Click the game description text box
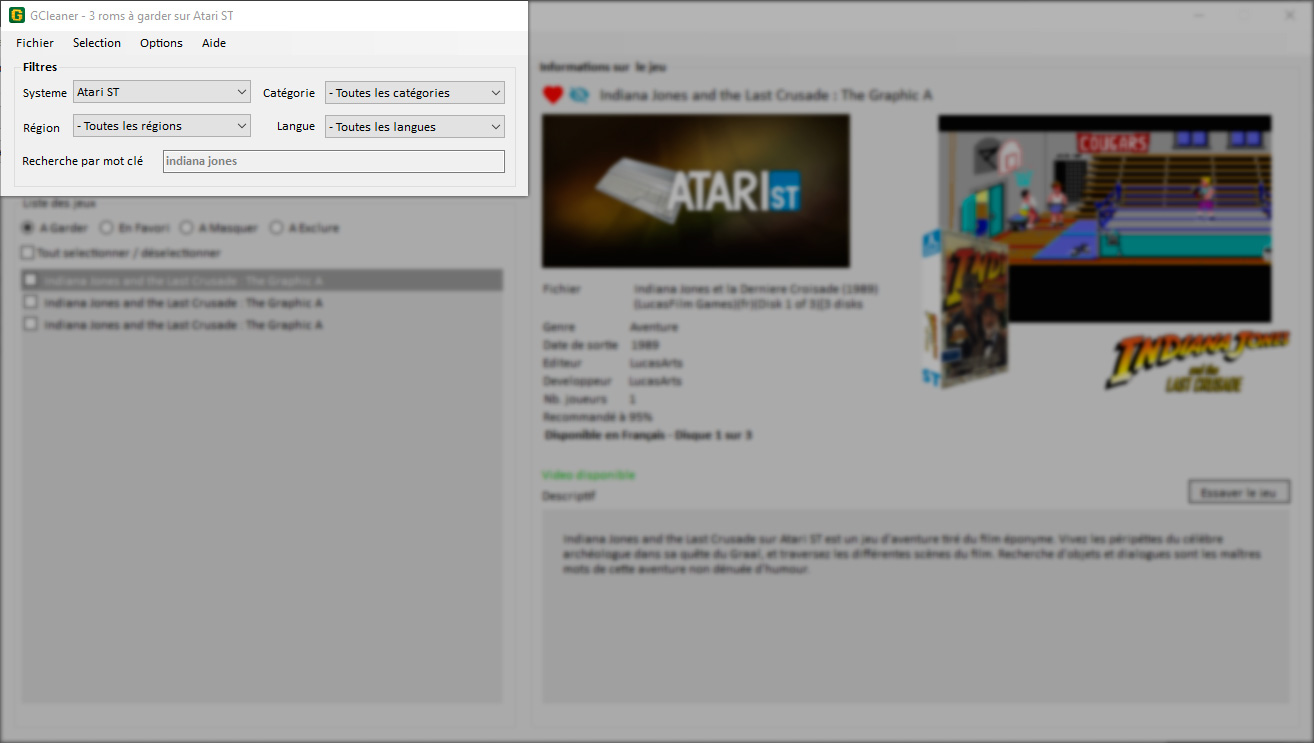Image resolution: width=1314 pixels, height=743 pixels. click(916, 606)
